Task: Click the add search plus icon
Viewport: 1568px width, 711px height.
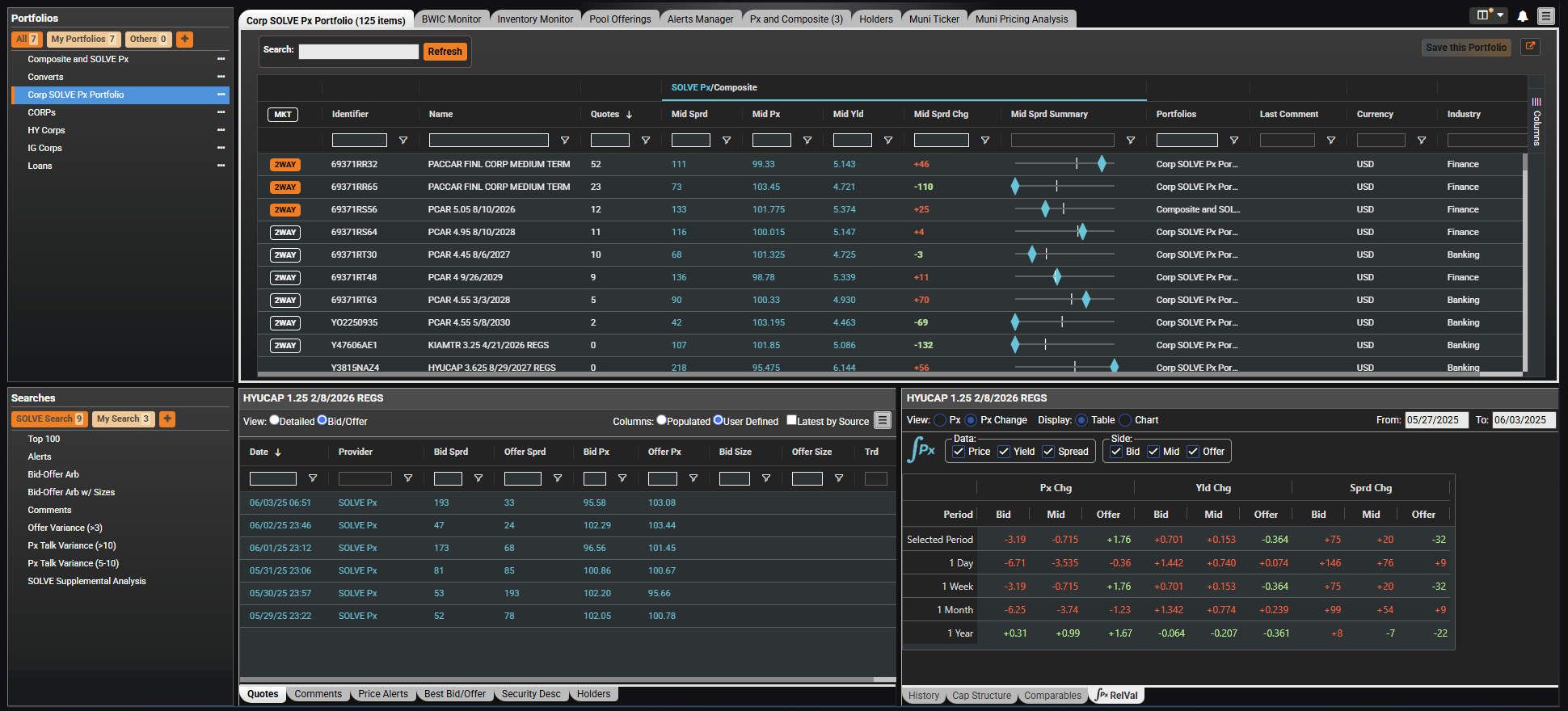Action: [x=167, y=419]
